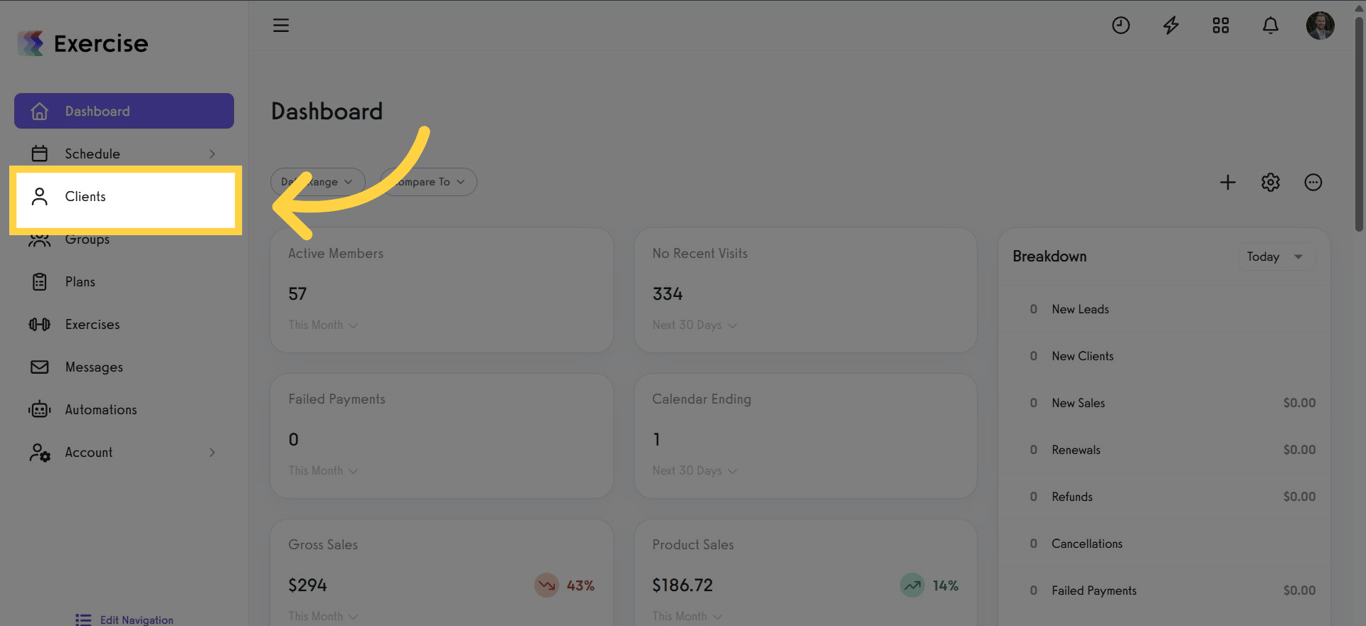Image resolution: width=1366 pixels, height=626 pixels.
Task: Open the apps grid icon in the top bar
Action: point(1220,25)
